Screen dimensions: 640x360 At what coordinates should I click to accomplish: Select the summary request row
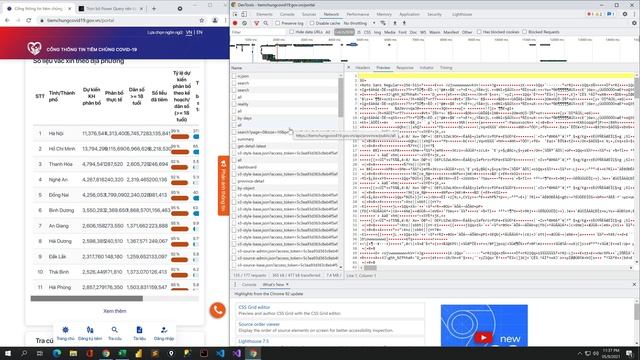click(285, 139)
